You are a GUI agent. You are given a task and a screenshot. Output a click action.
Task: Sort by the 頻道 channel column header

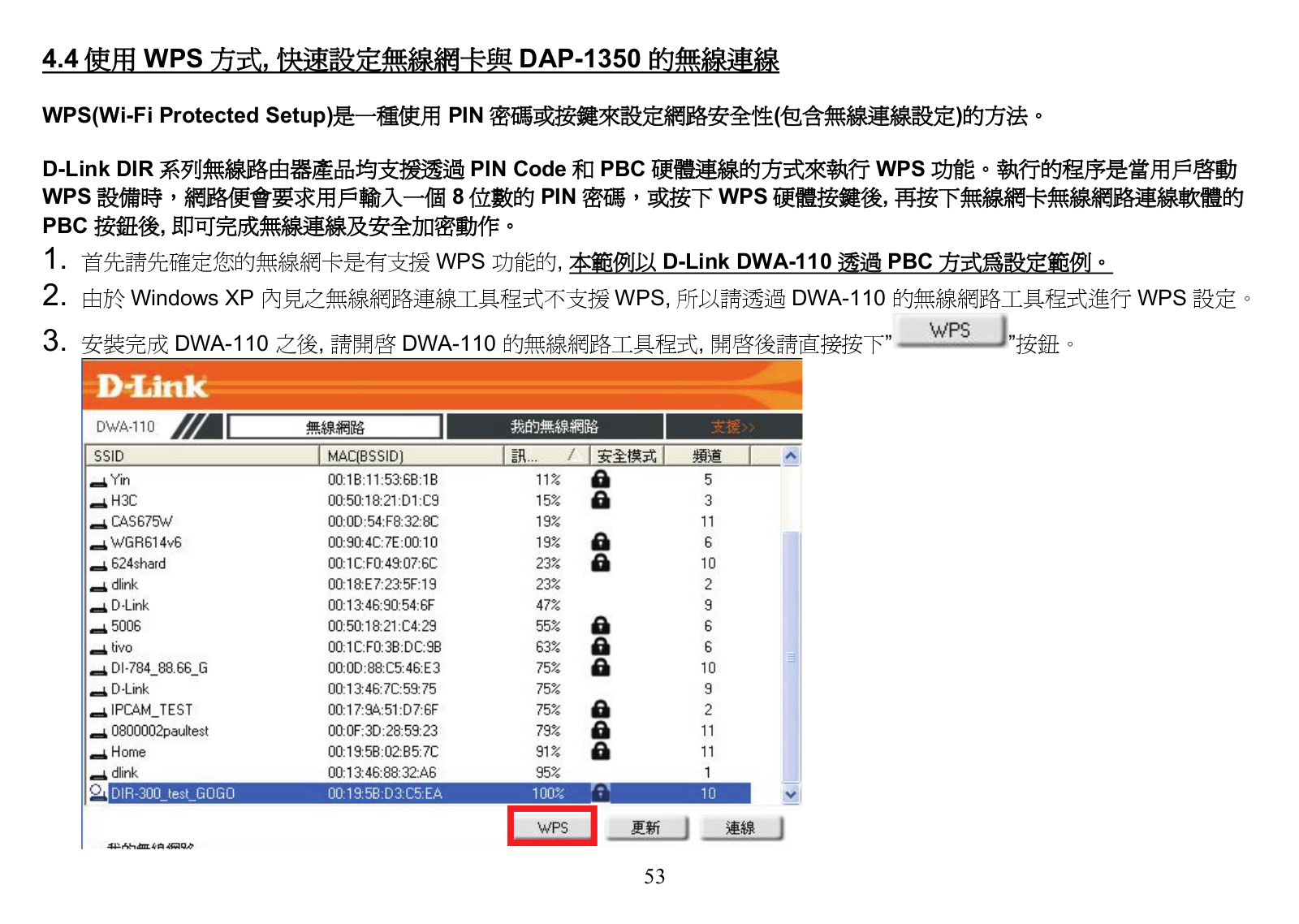[707, 456]
